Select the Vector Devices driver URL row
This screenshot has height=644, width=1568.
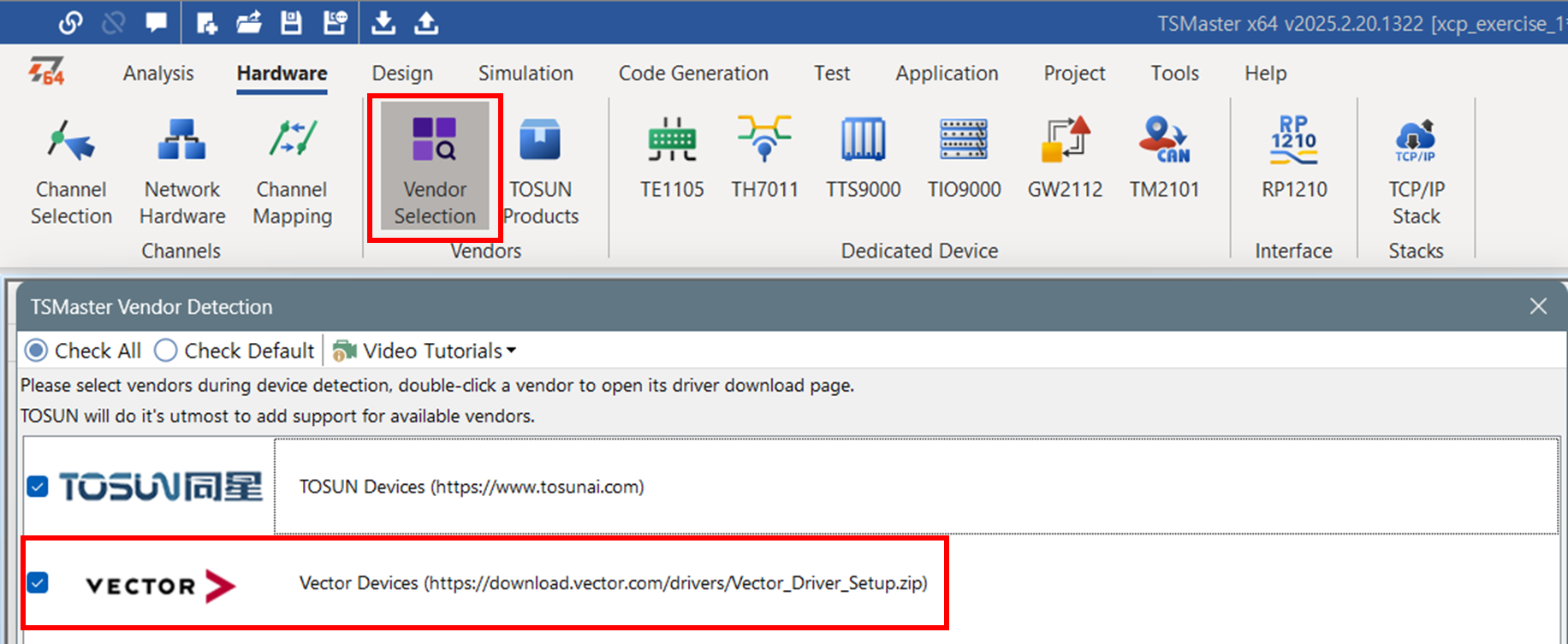(613, 583)
